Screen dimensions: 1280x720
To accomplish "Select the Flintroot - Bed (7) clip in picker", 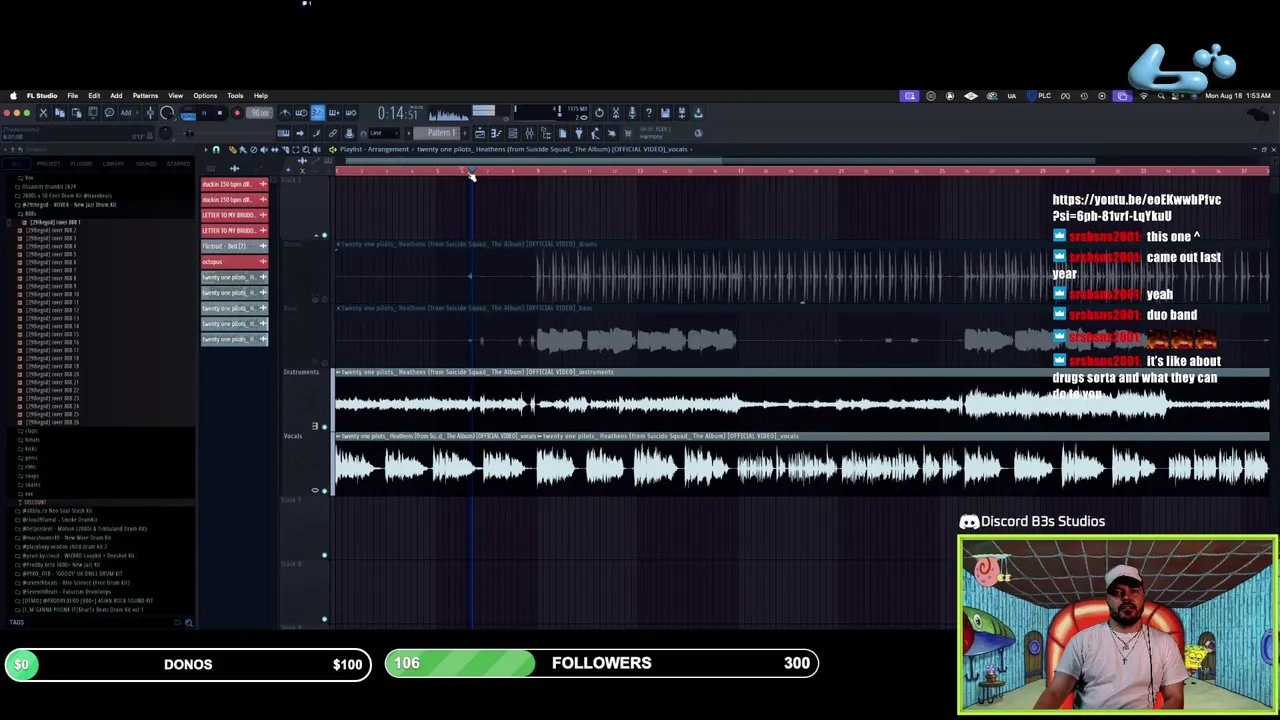I will [x=235, y=246].
